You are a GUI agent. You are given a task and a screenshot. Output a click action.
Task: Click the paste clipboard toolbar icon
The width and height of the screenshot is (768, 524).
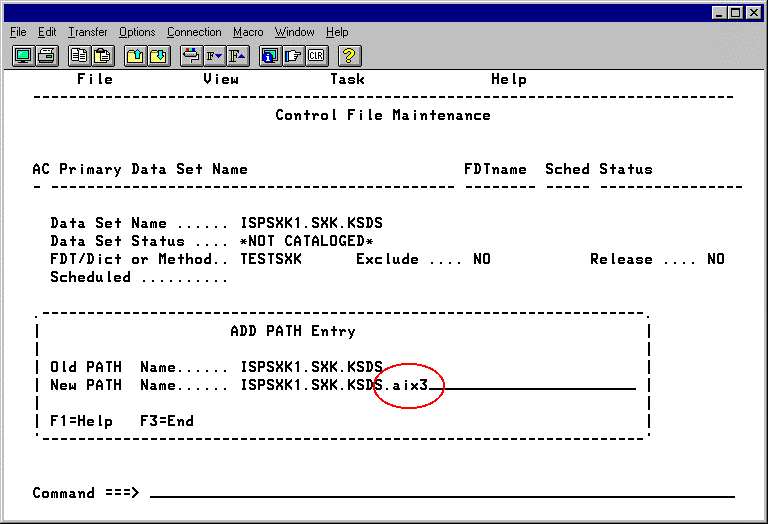pos(102,56)
